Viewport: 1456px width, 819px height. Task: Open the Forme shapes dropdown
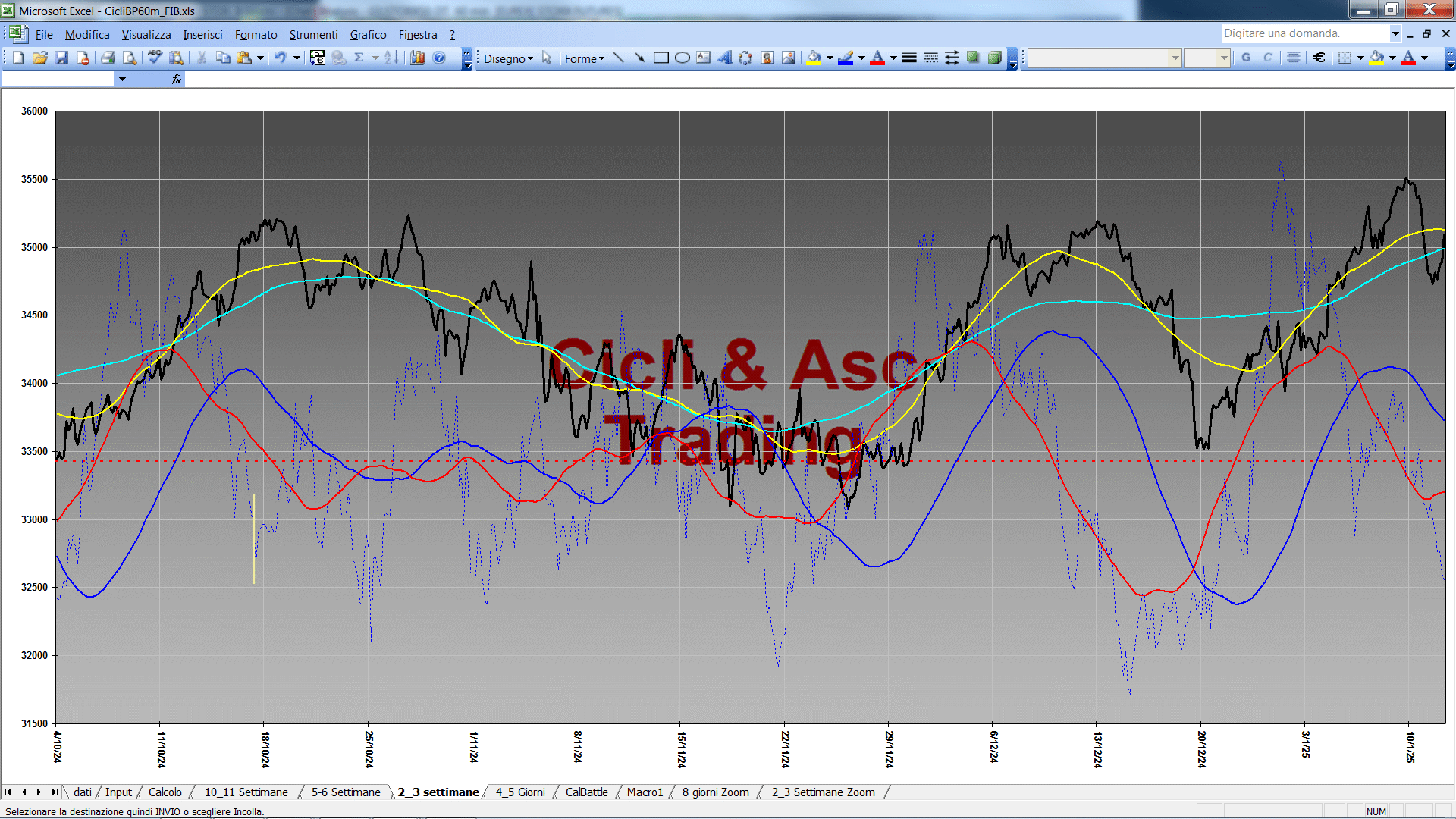click(584, 58)
